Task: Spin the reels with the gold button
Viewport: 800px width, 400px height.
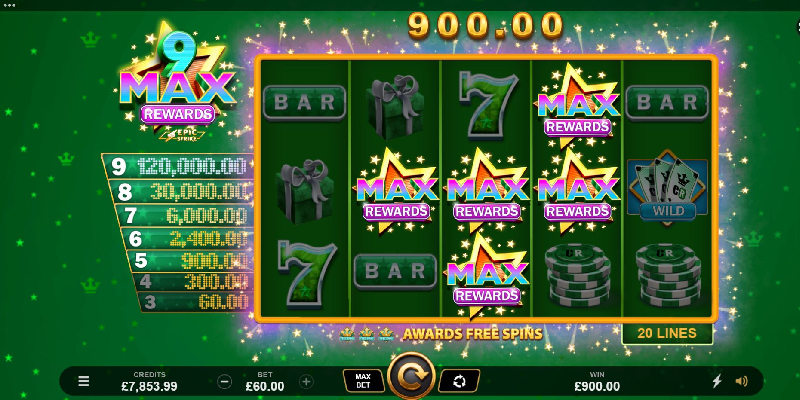Action: click(x=411, y=377)
